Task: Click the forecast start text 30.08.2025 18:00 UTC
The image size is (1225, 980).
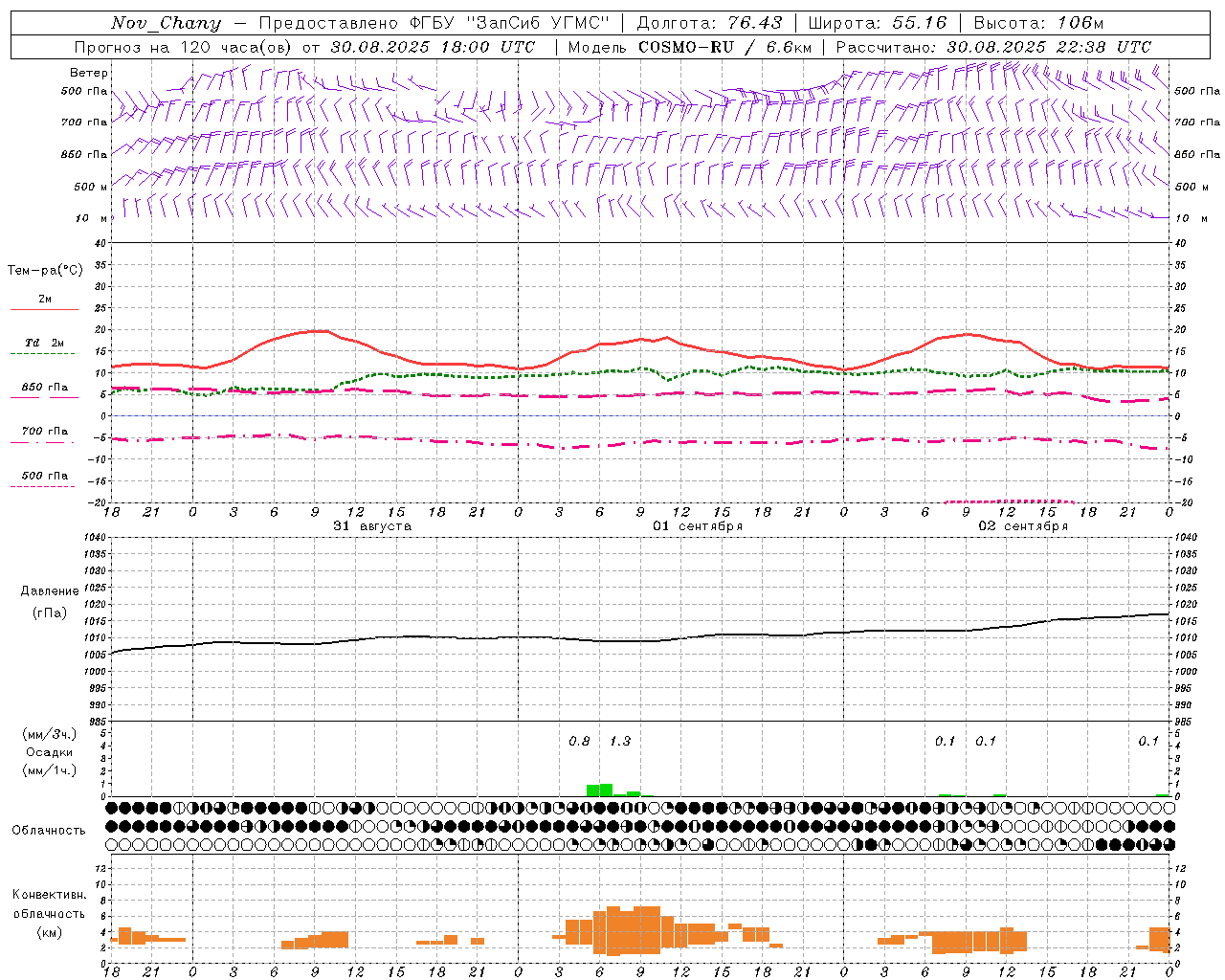Action: click(433, 47)
